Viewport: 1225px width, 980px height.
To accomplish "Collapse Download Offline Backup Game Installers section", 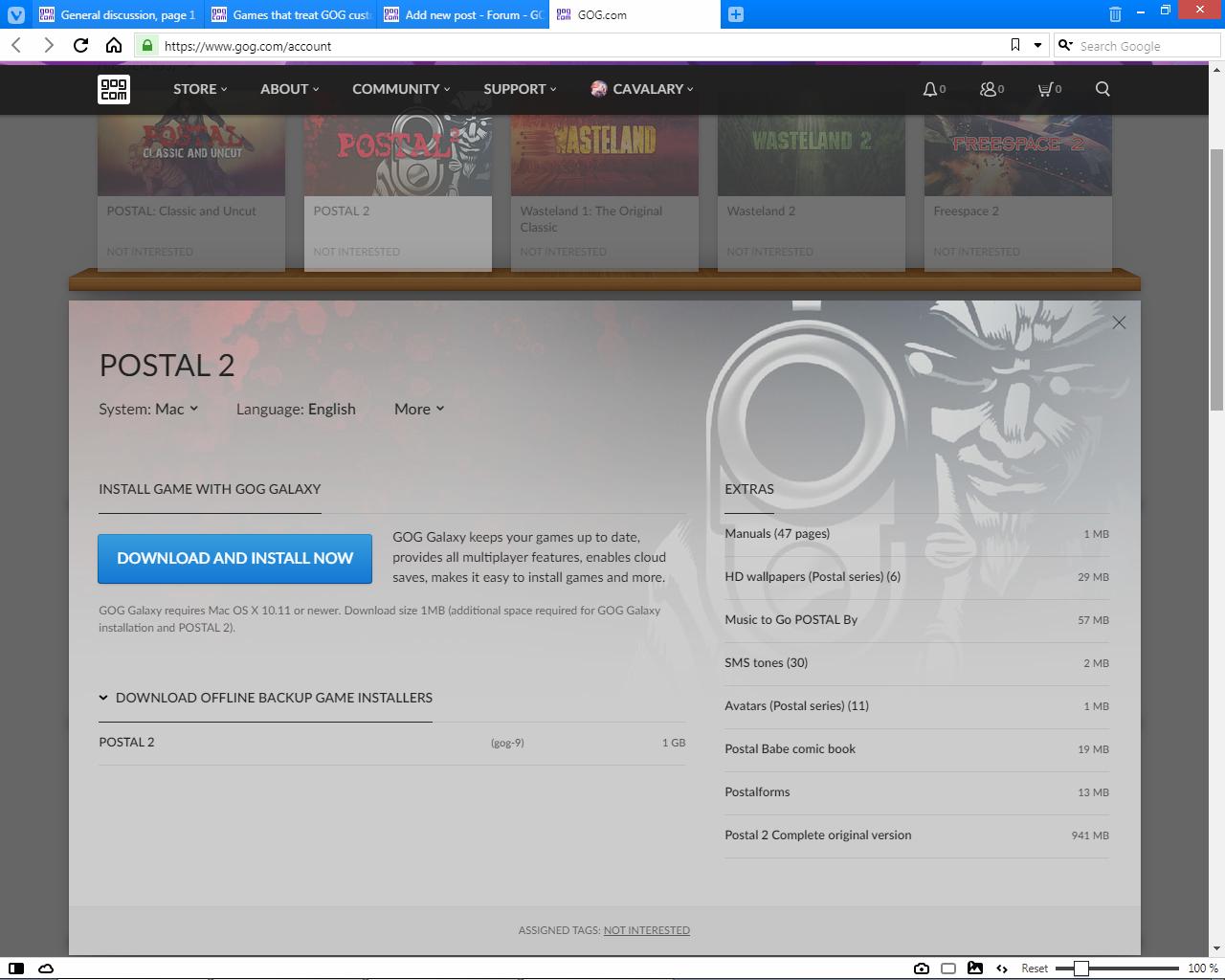I will coord(265,698).
